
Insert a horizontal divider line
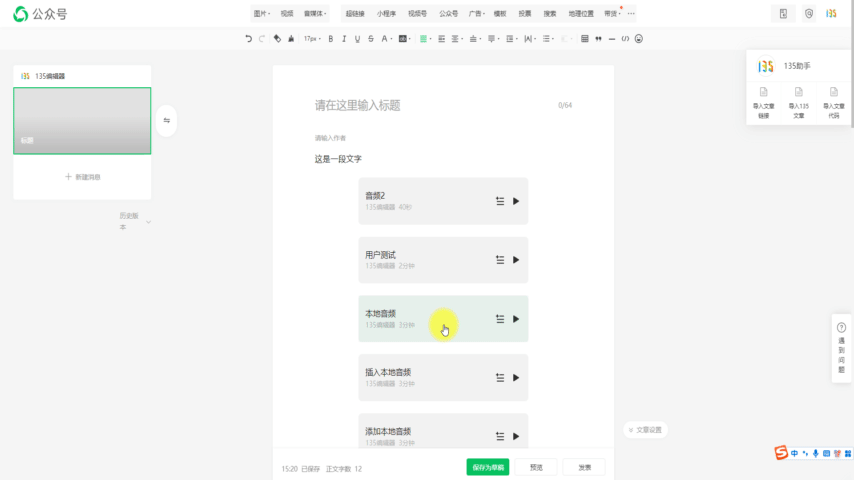pos(612,39)
